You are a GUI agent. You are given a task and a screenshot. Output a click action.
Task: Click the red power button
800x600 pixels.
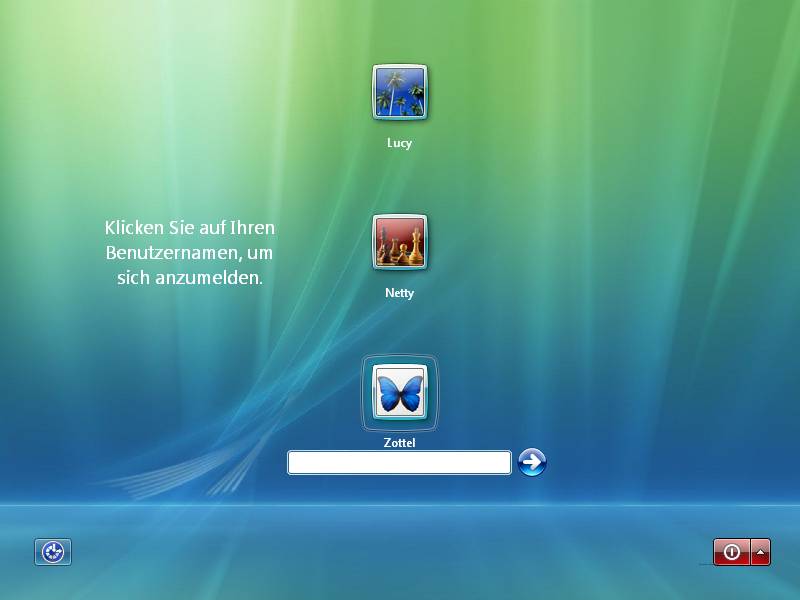pos(732,552)
